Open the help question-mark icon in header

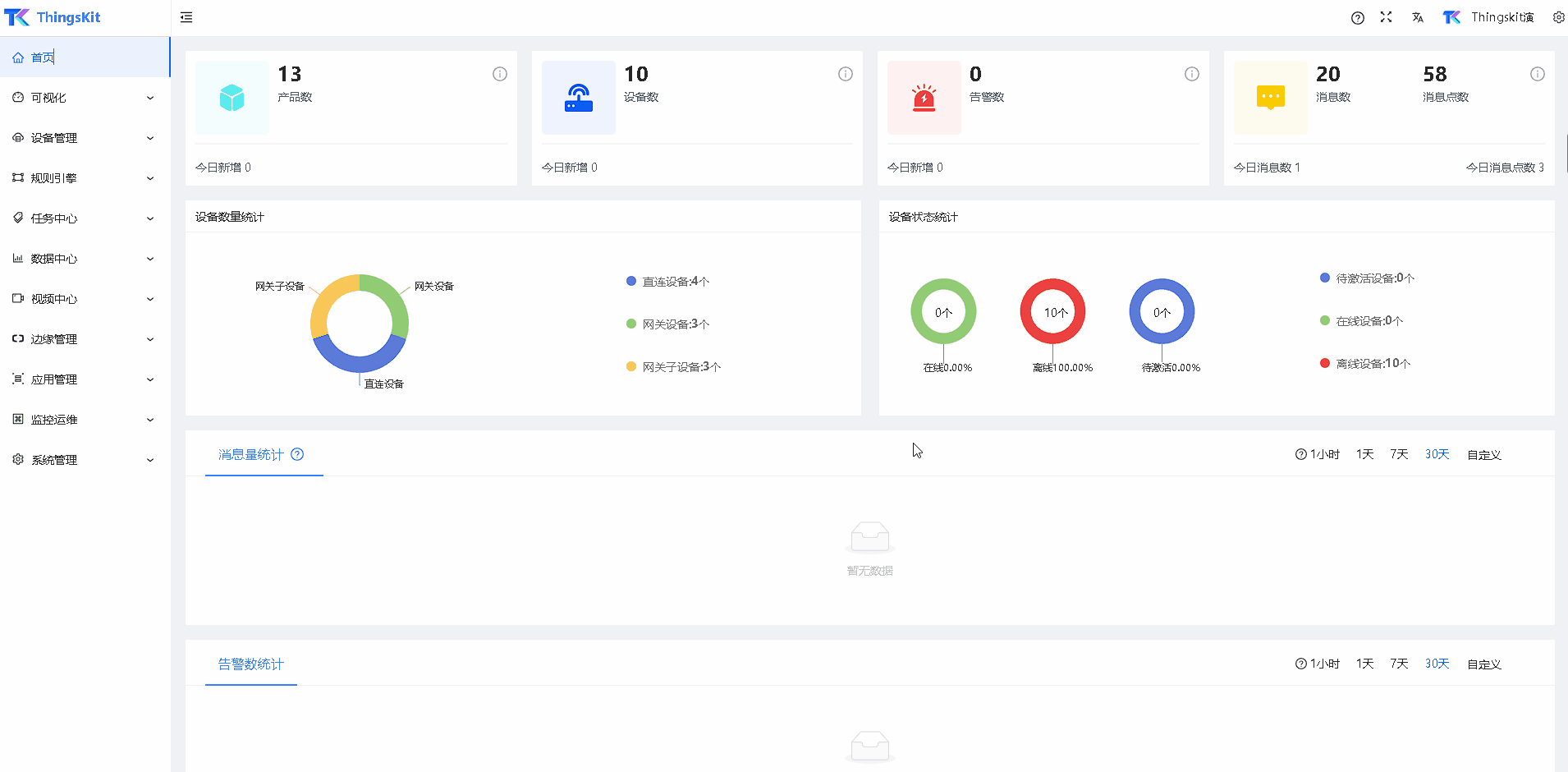tap(1358, 17)
